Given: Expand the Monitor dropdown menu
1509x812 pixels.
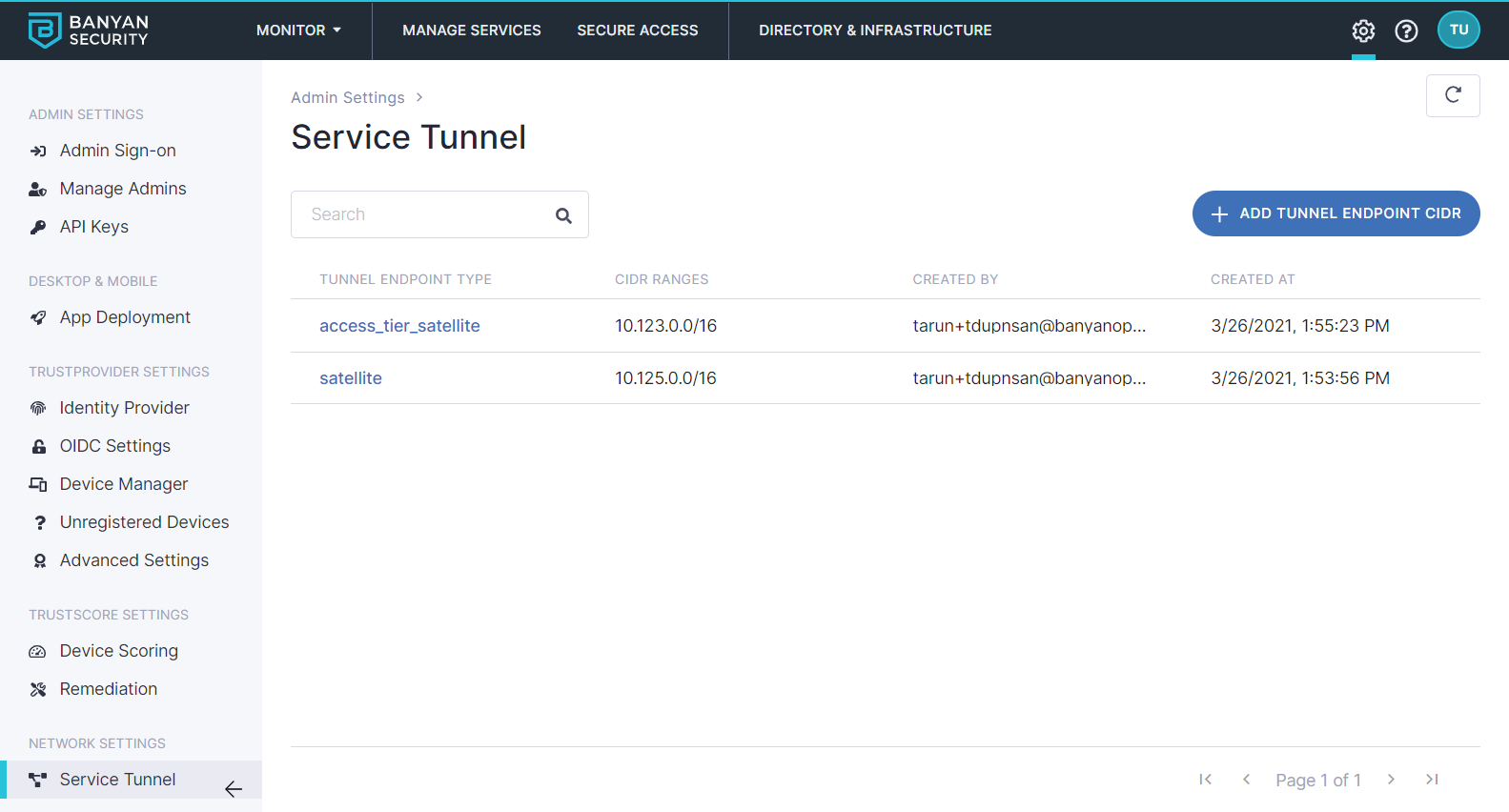Looking at the screenshot, I should (298, 30).
